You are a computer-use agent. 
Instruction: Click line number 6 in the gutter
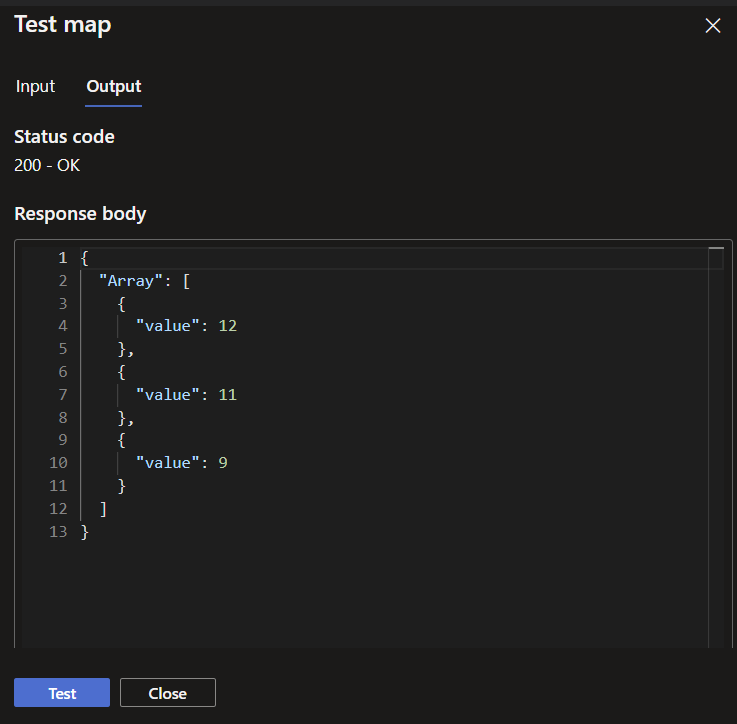coord(63,372)
